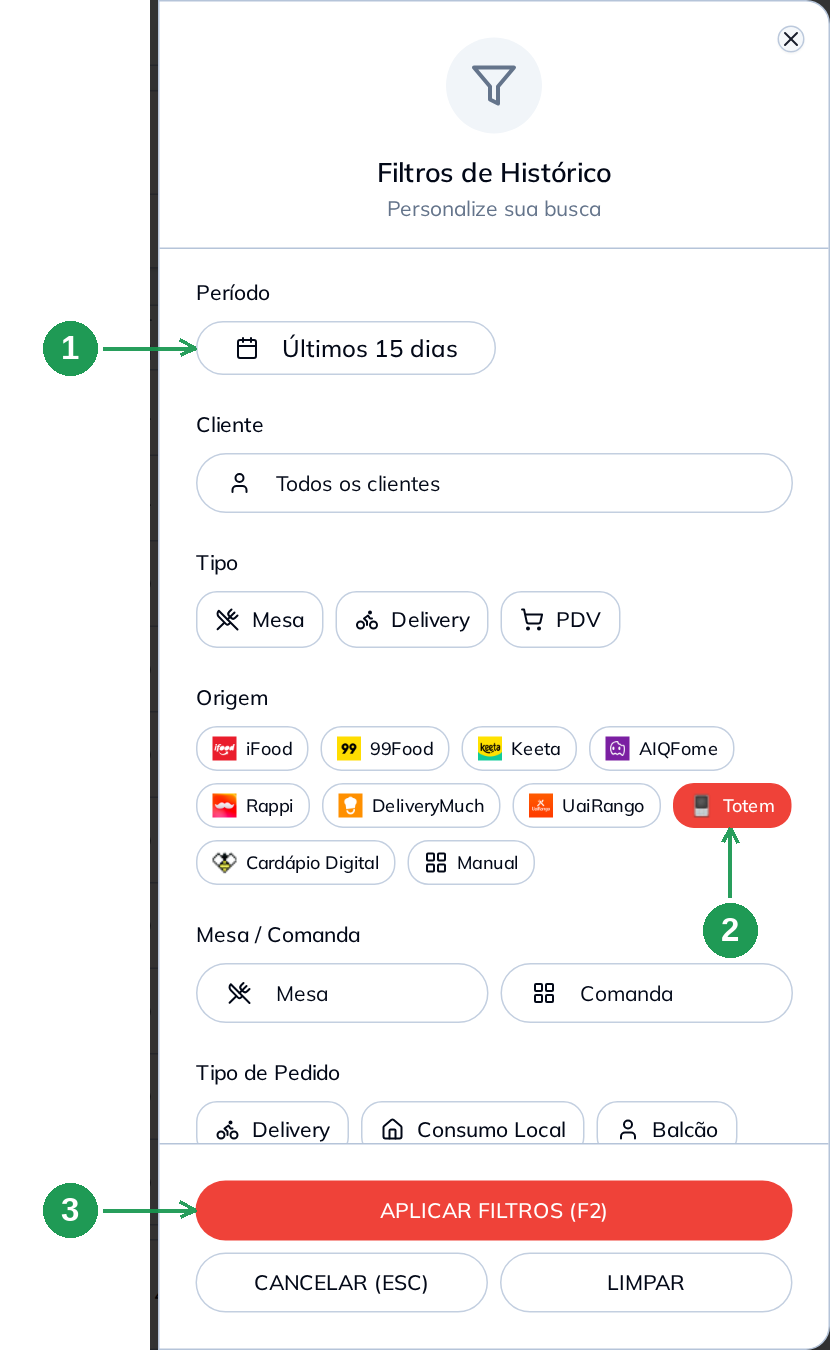This screenshot has height=1350, width=830.
Task: Open the Todos os clientes selector
Action: tap(494, 484)
